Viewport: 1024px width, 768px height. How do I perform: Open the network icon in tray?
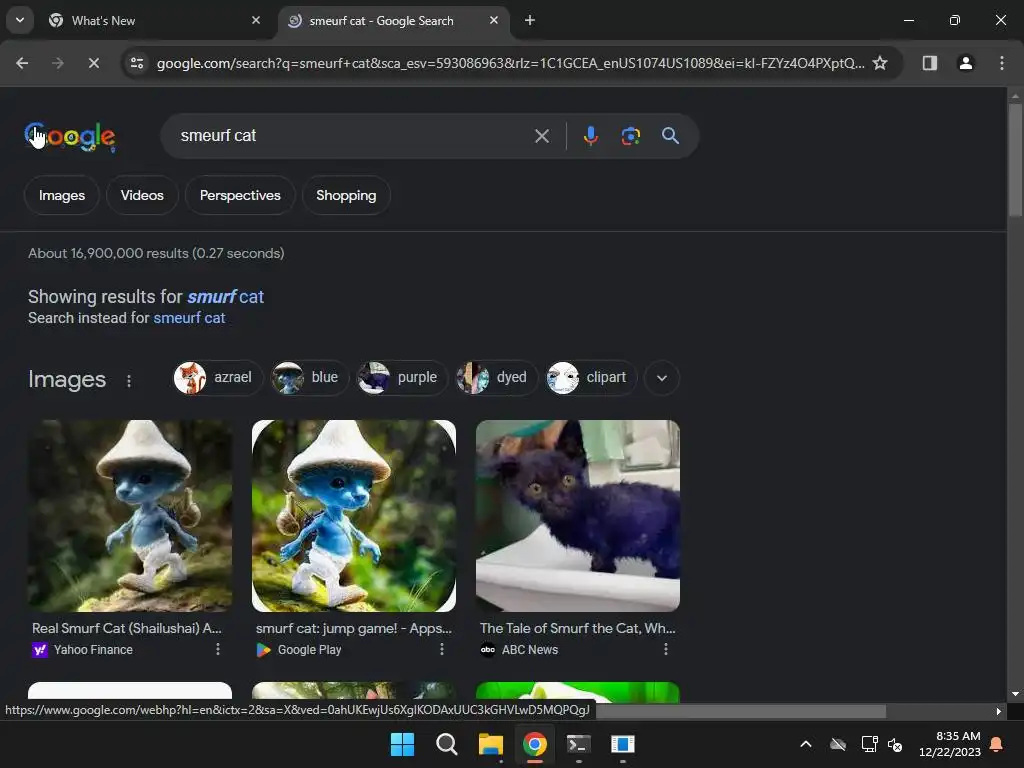869,744
